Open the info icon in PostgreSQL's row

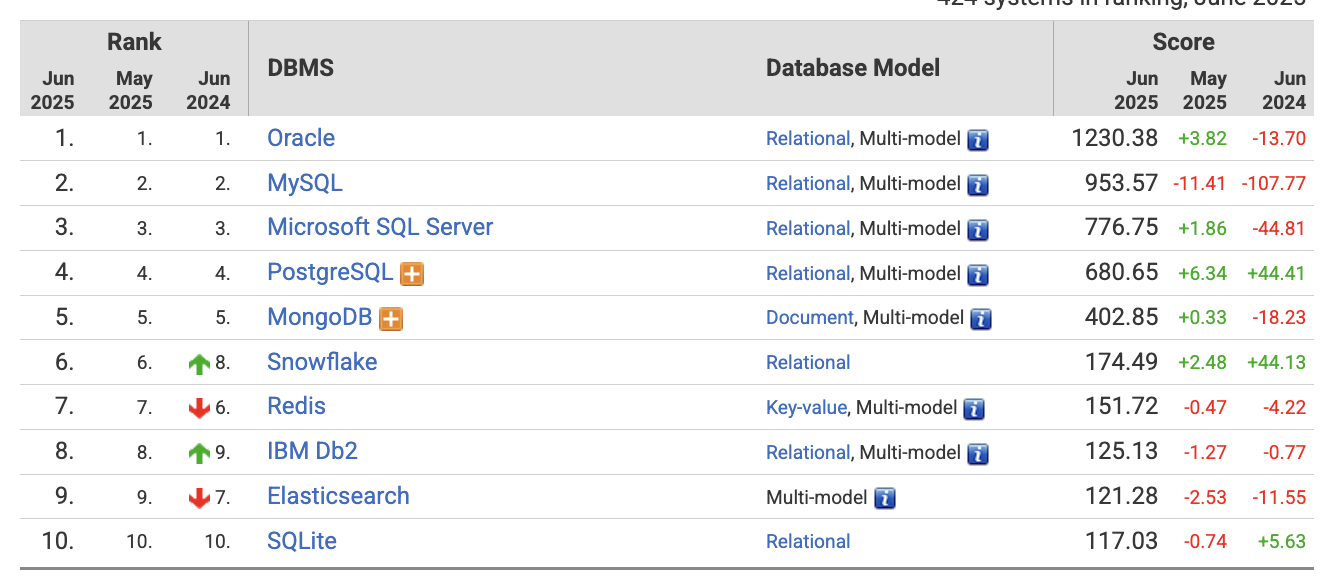(978, 275)
